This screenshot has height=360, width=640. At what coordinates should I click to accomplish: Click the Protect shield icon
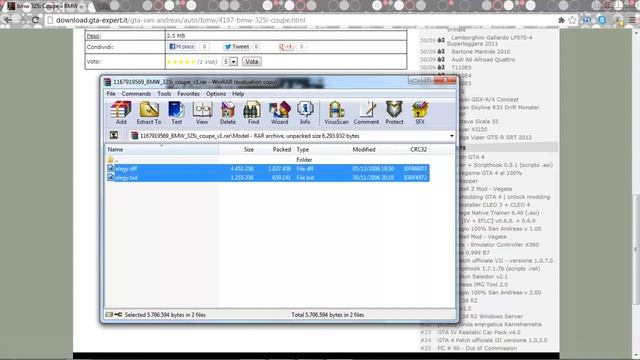pos(394,113)
